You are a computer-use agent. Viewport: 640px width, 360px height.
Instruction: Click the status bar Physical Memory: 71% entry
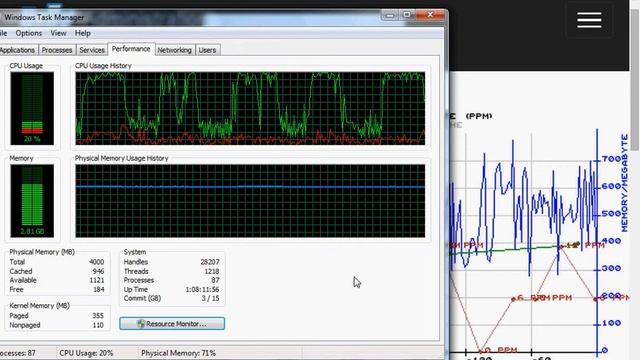click(x=178, y=353)
